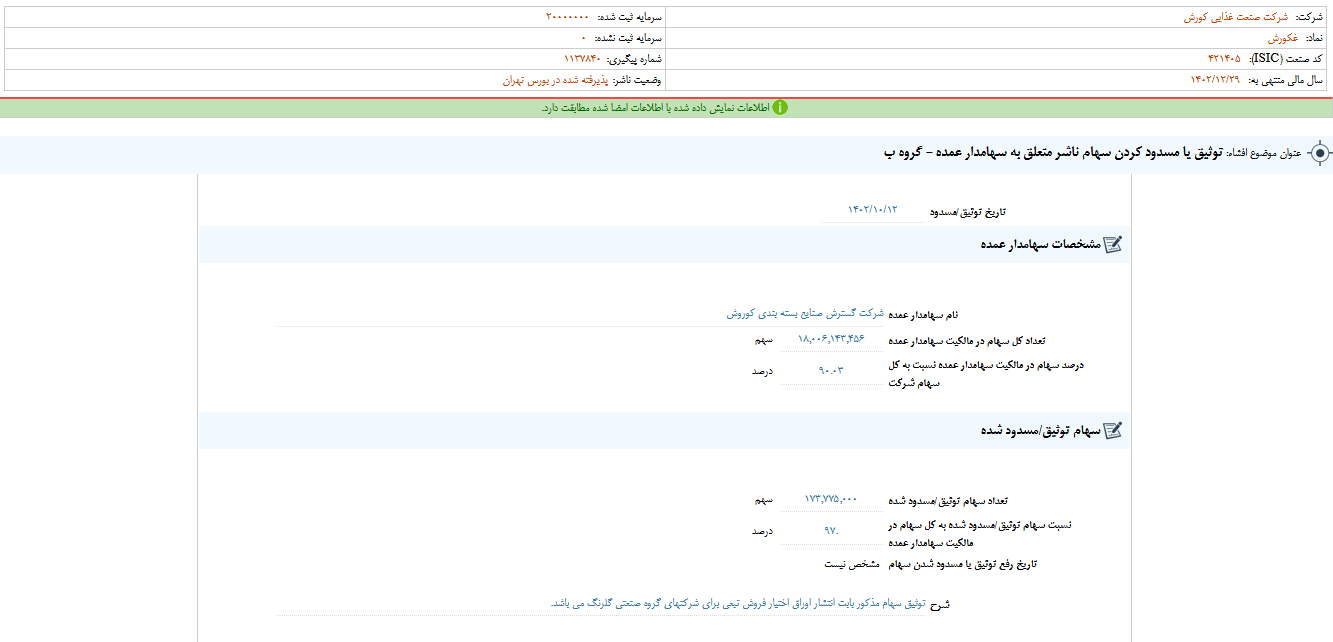Click the total shares field 18,006,143,456
The width and height of the screenshot is (1333, 642).
pos(830,340)
